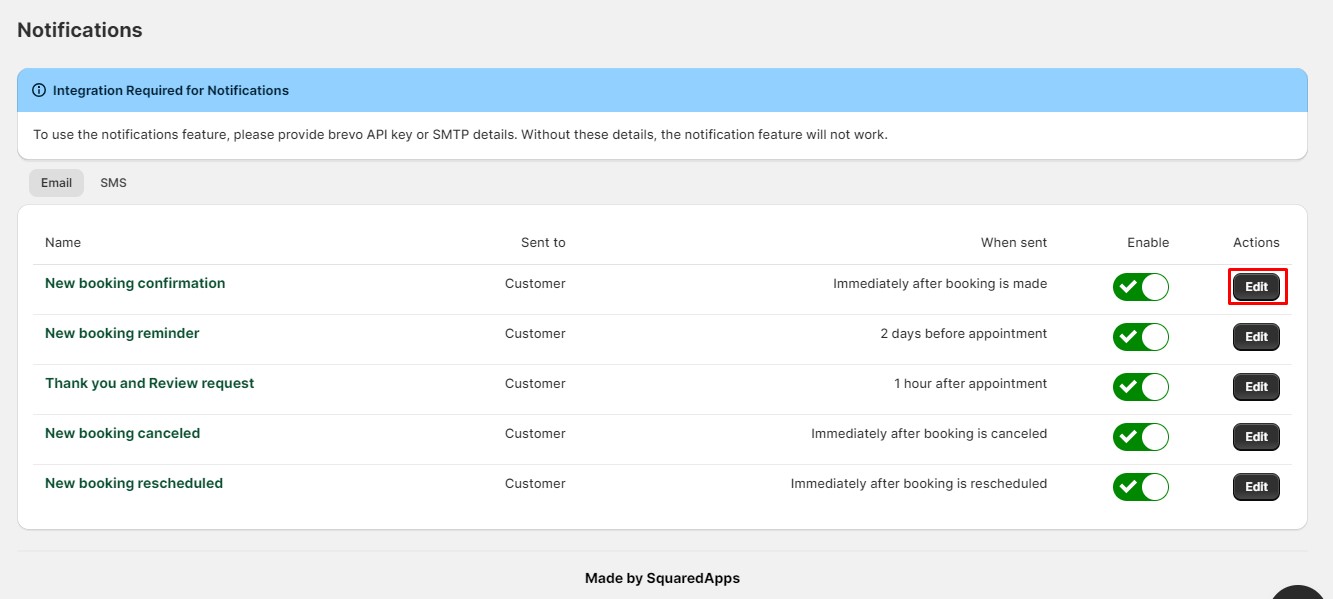The width and height of the screenshot is (1333, 599).
Task: Toggle the Thank you and Review request switch
Action: (1140, 387)
